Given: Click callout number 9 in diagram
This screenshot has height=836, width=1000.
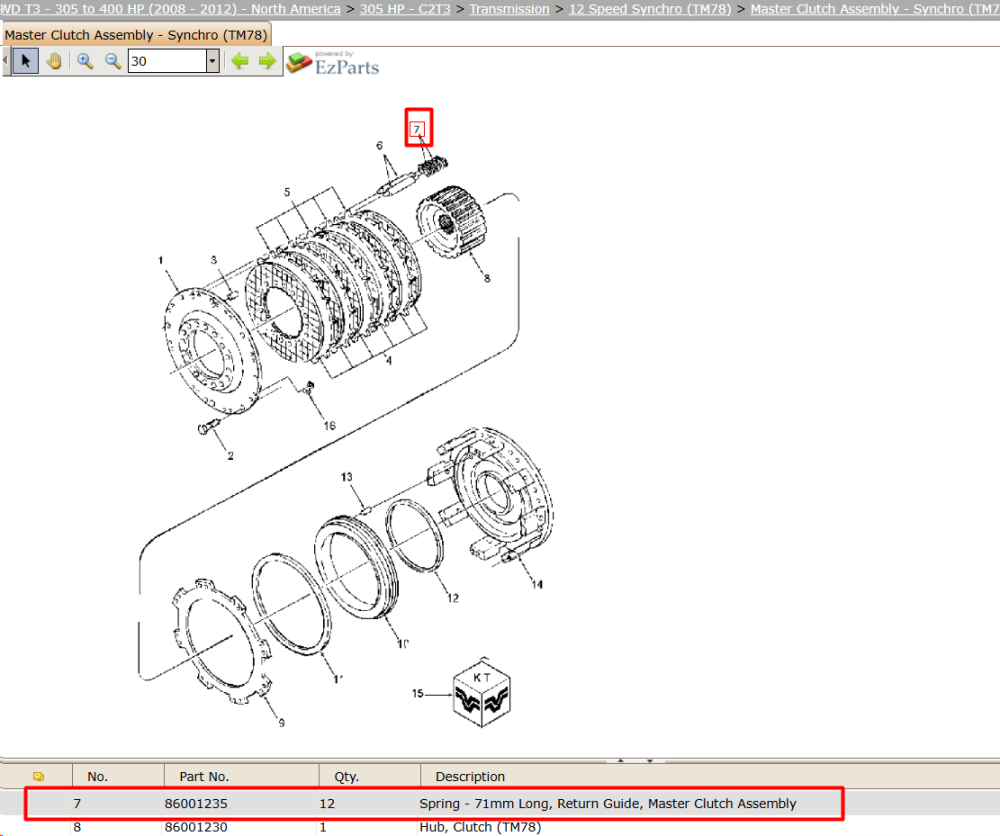Looking at the screenshot, I should click(x=281, y=722).
